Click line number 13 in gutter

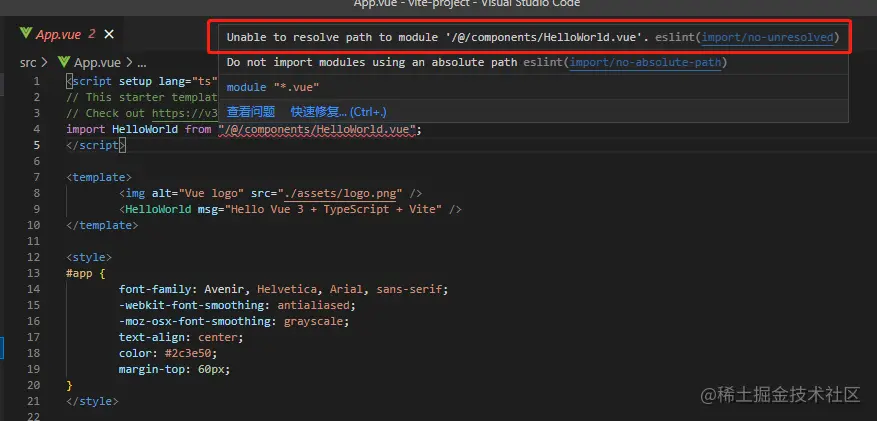click(x=33, y=273)
